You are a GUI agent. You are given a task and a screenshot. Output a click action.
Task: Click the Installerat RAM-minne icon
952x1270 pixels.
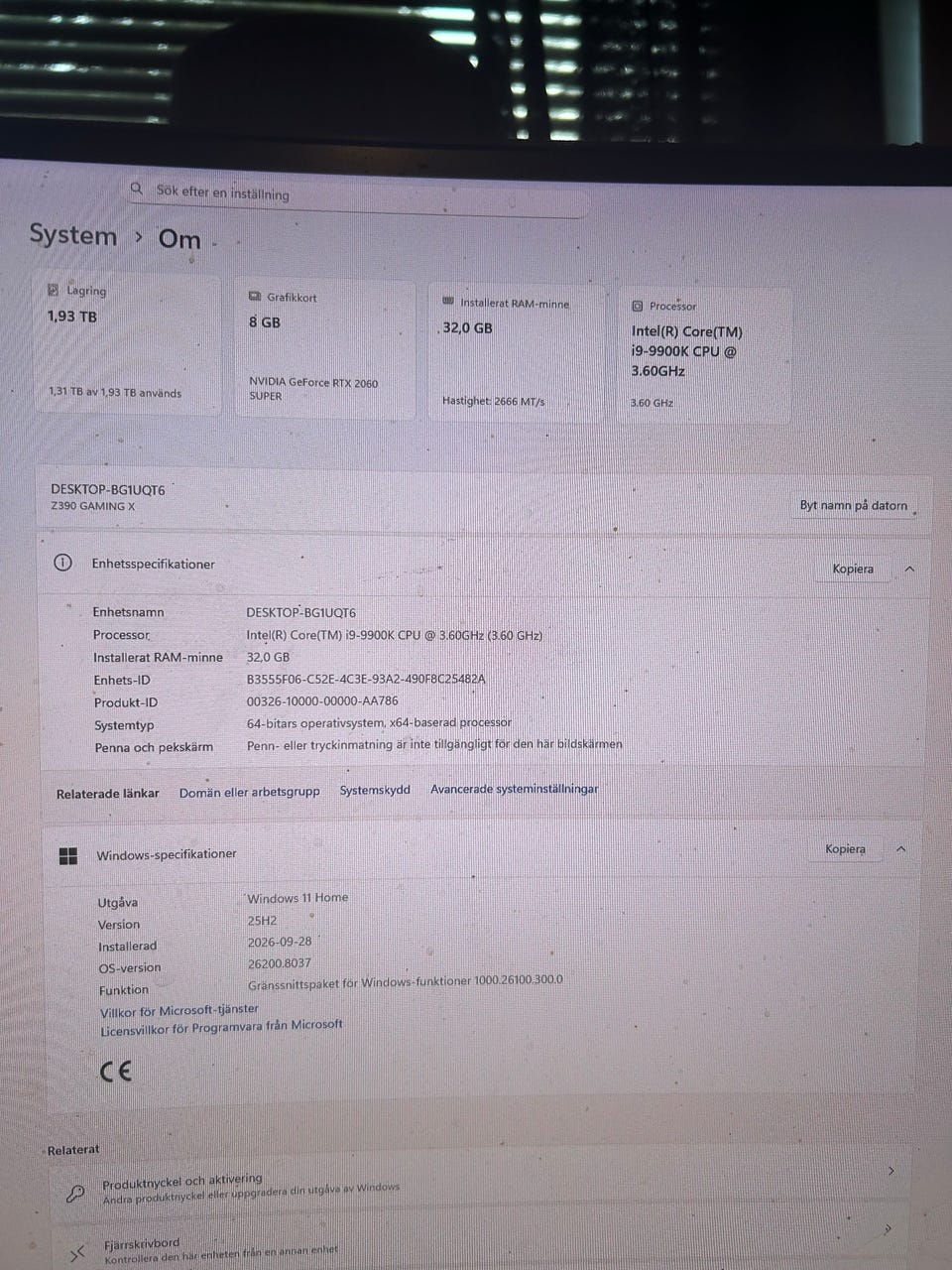(x=448, y=302)
